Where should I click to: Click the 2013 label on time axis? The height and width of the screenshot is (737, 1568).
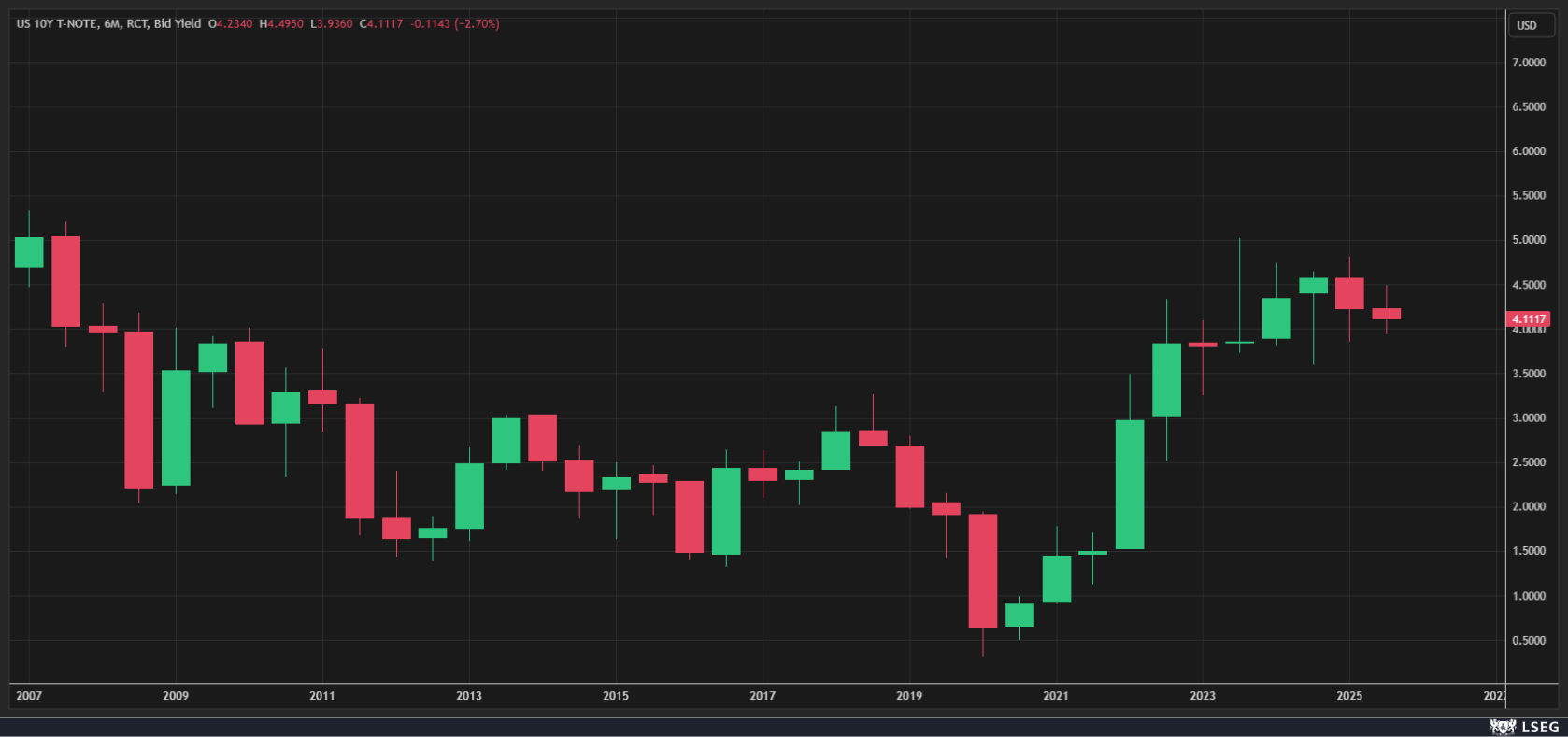(469, 695)
